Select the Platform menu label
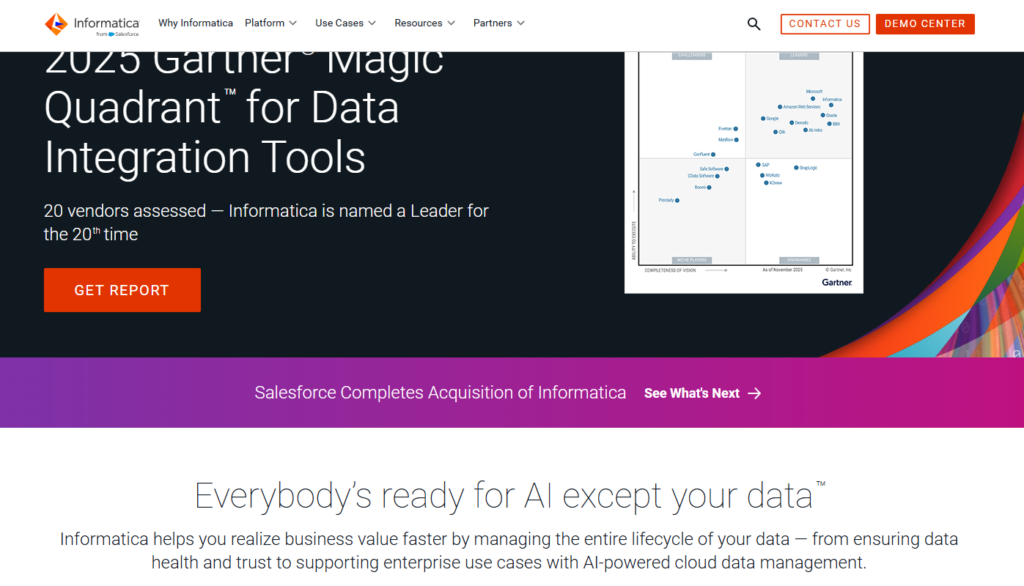 click(265, 23)
